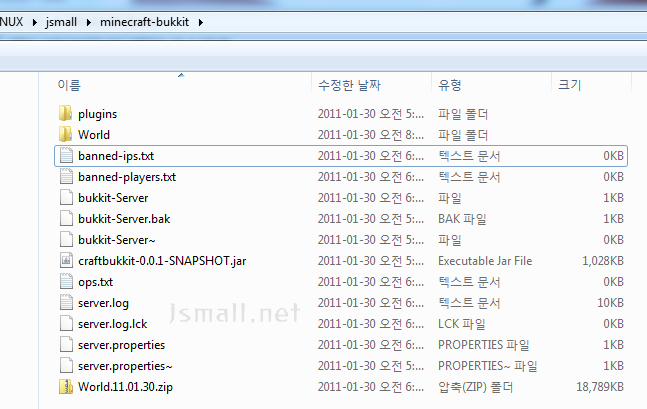Click the craftbukkit jar file icon
This screenshot has height=409, width=647.
[x=66, y=261]
